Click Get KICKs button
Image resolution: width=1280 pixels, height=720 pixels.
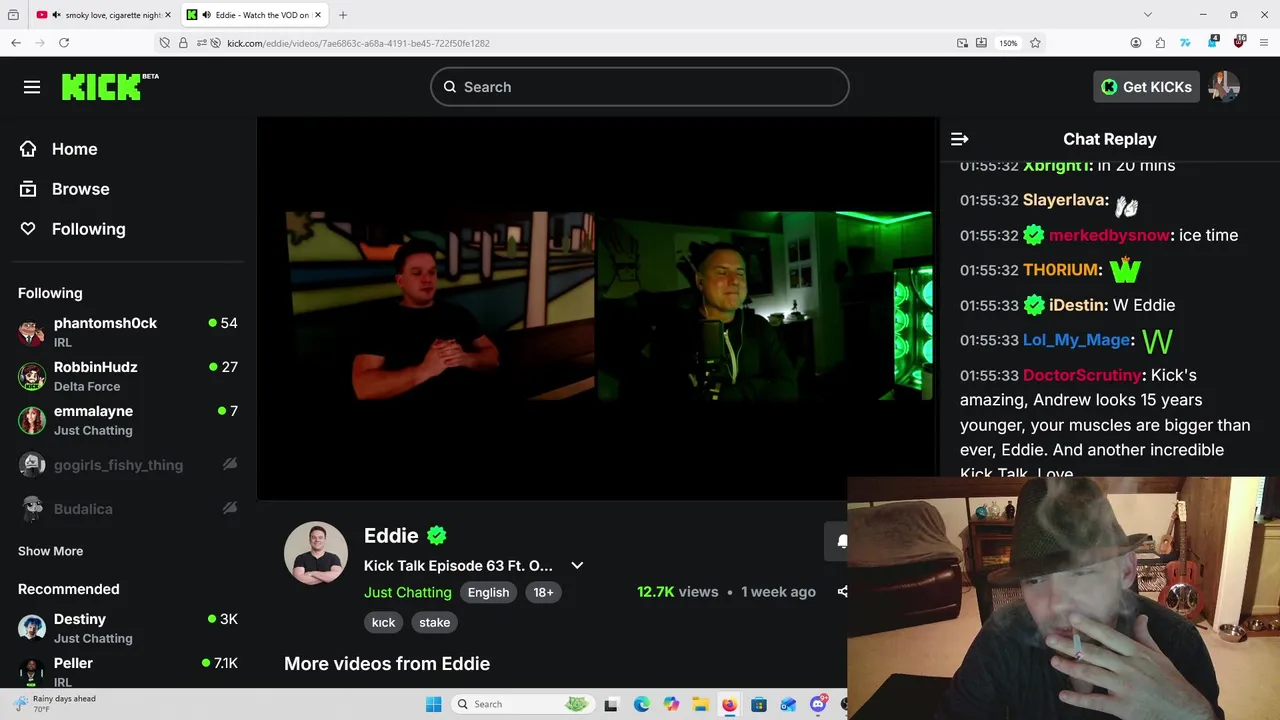pyautogui.click(x=1146, y=87)
